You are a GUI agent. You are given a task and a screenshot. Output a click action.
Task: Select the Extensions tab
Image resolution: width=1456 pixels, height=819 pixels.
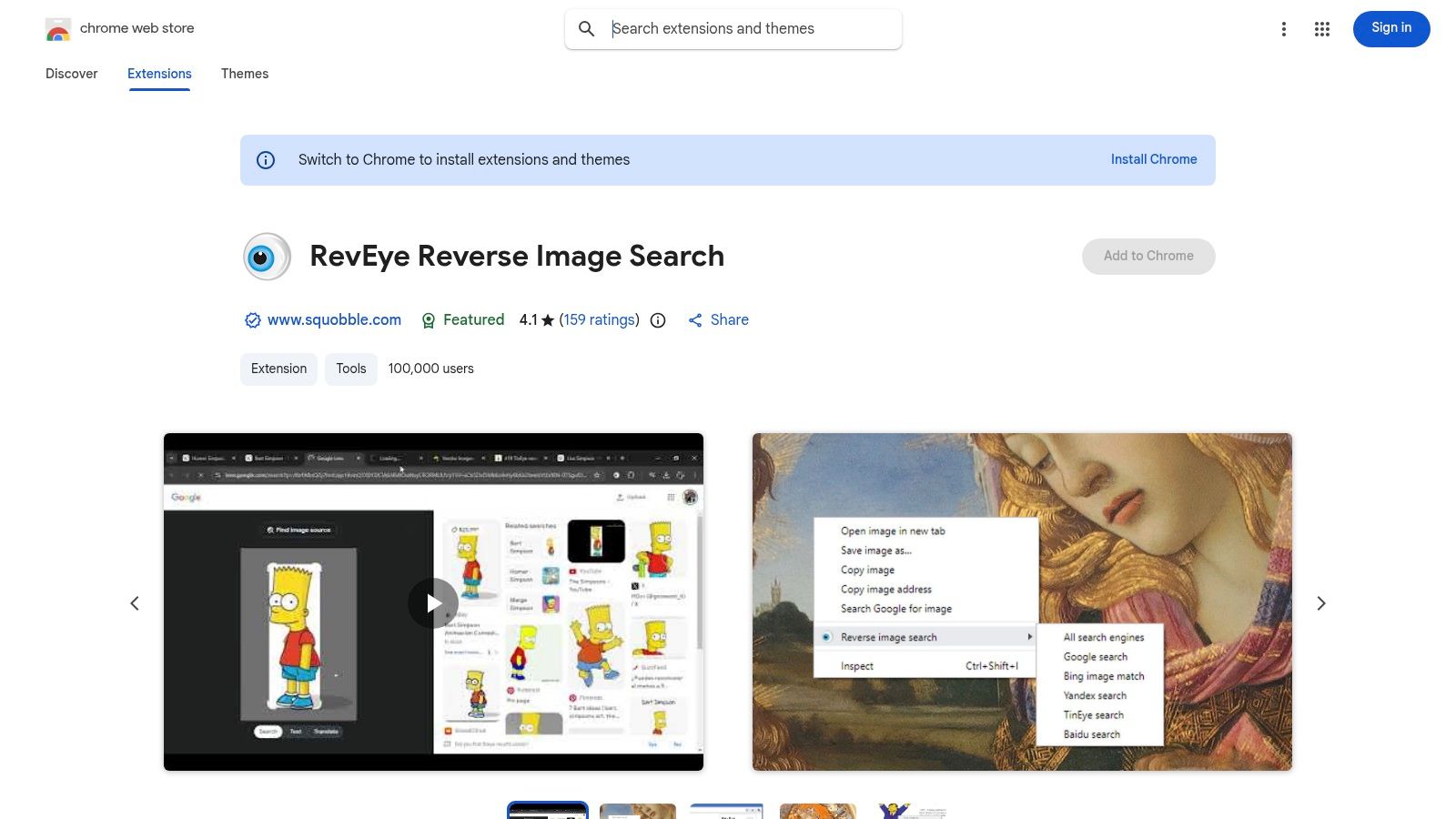point(159,74)
